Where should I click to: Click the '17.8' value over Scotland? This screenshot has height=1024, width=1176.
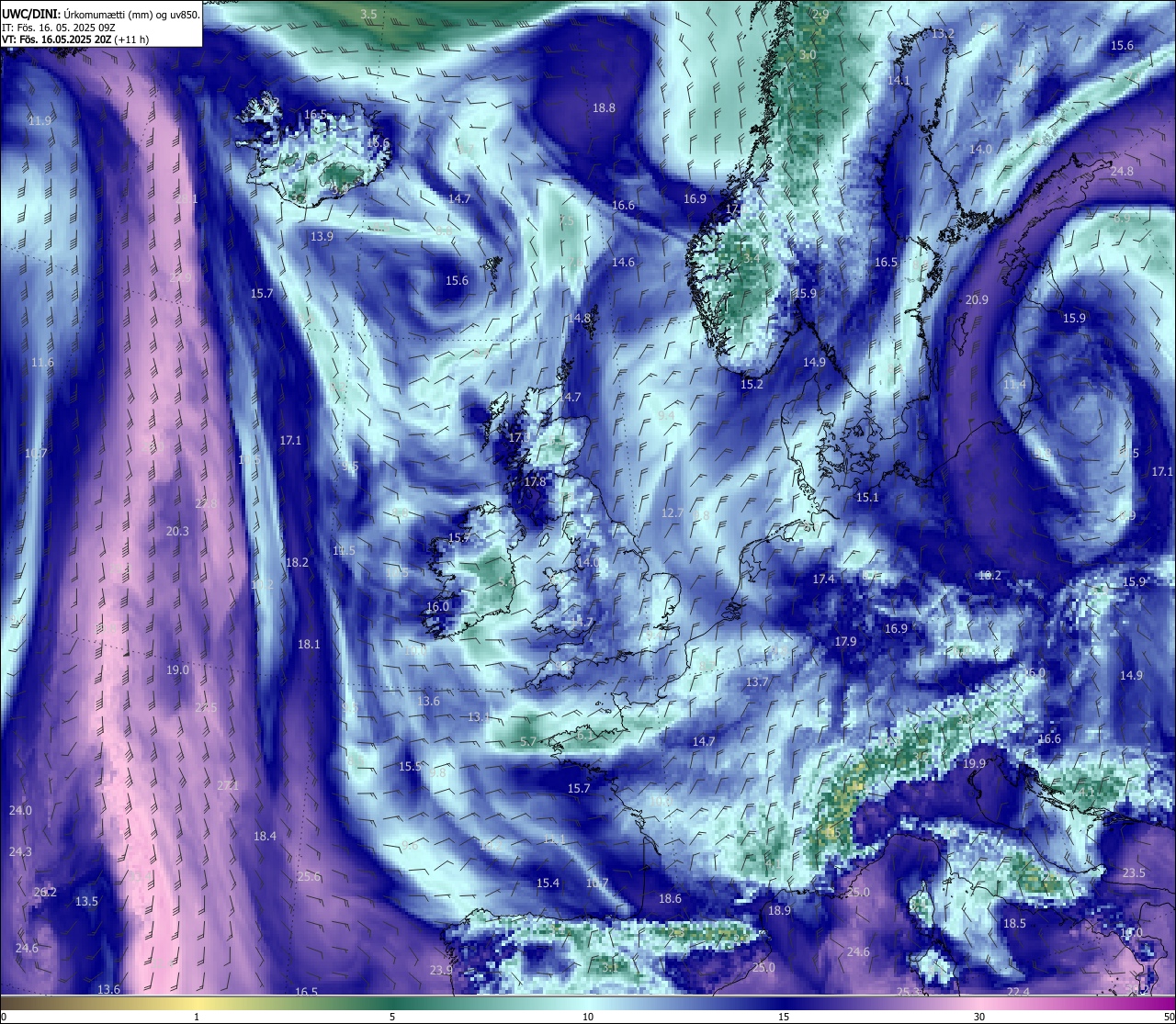tap(535, 481)
